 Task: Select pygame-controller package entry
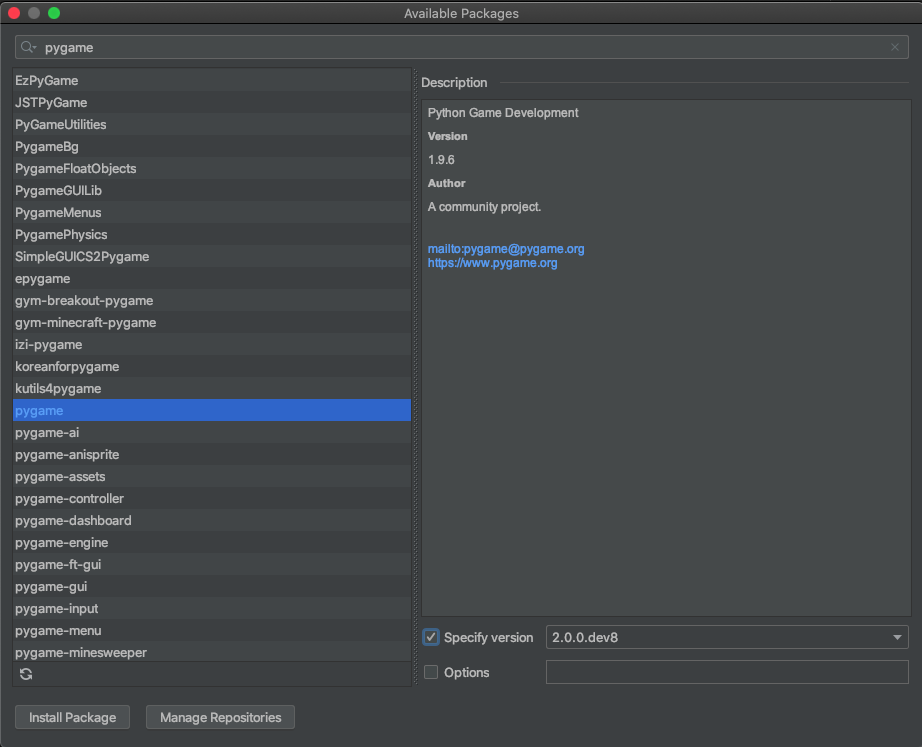(x=69, y=498)
